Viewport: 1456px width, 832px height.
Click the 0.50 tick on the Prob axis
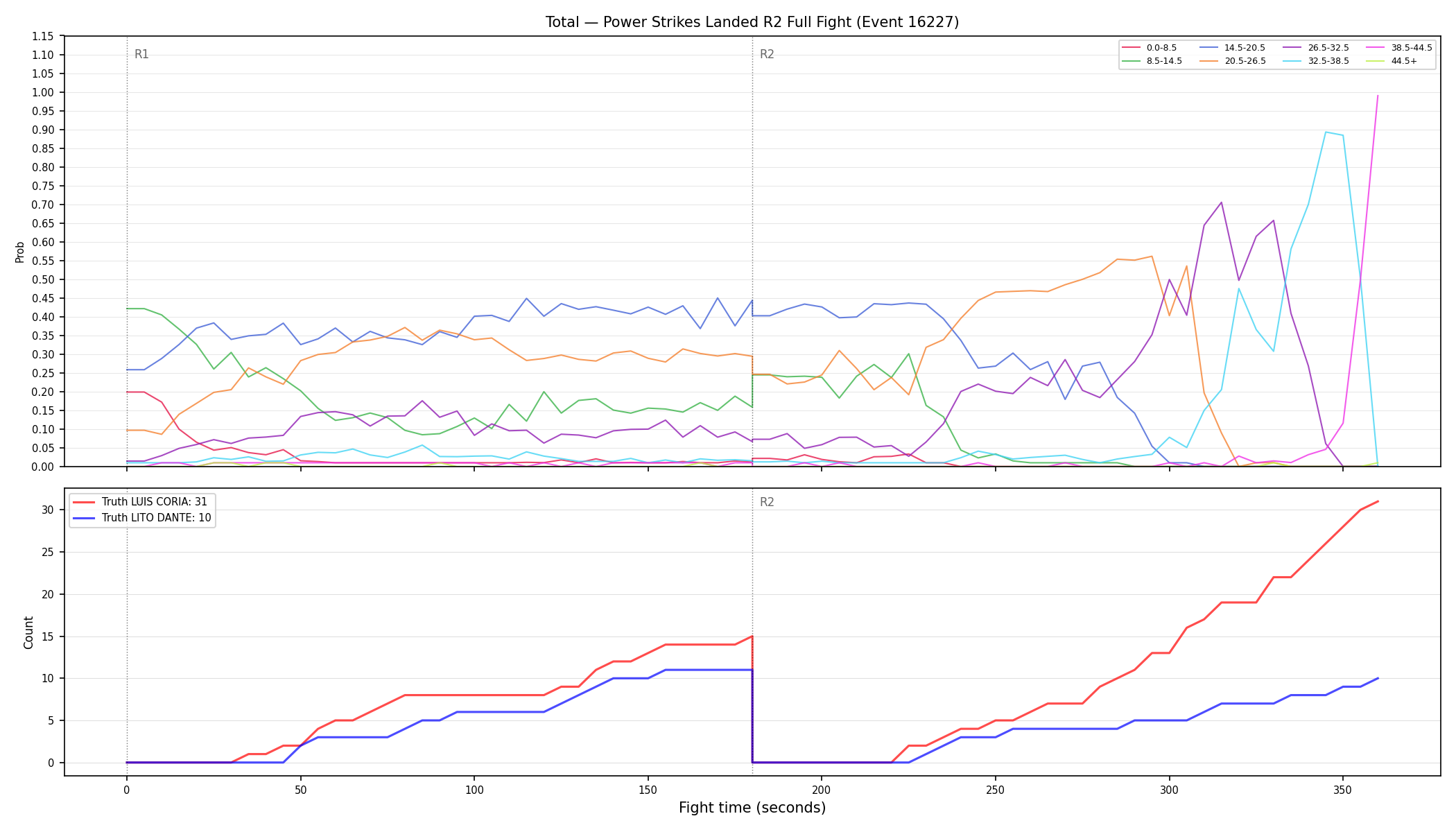point(44,279)
